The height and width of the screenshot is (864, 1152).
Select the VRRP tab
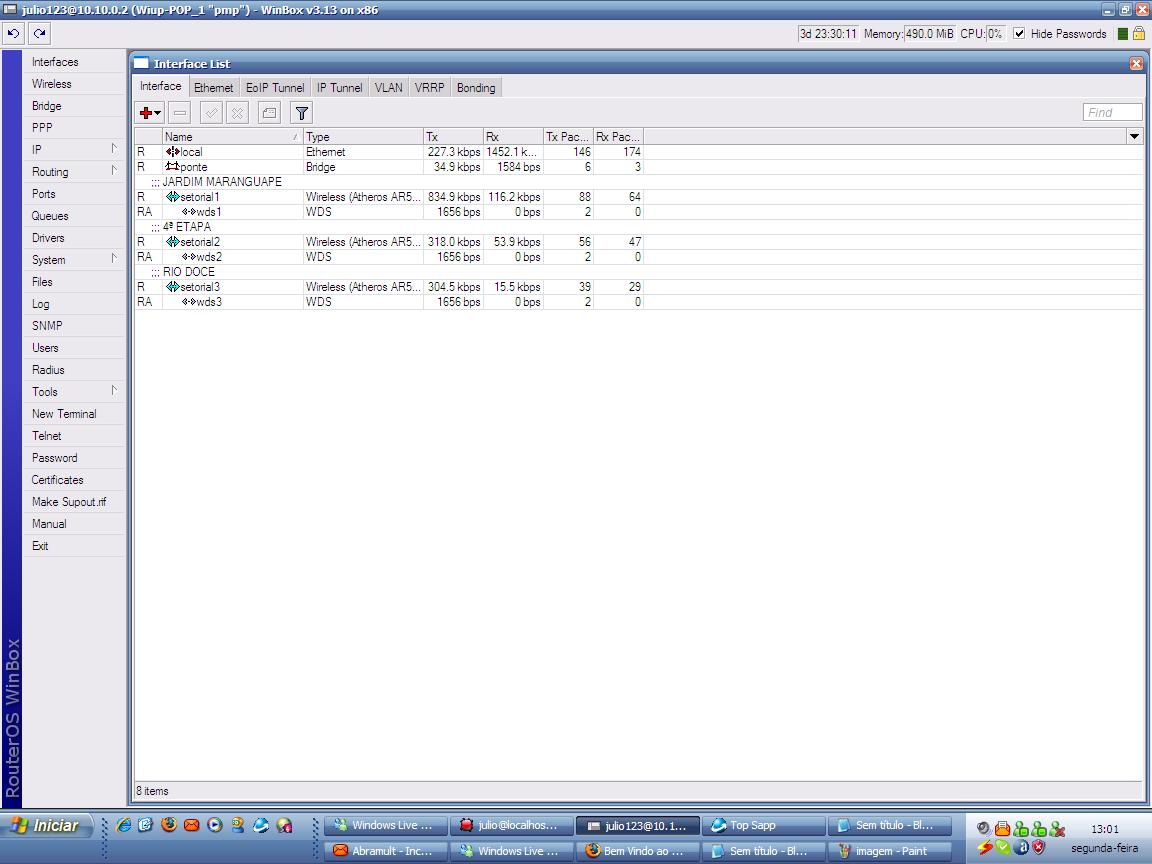click(x=429, y=87)
